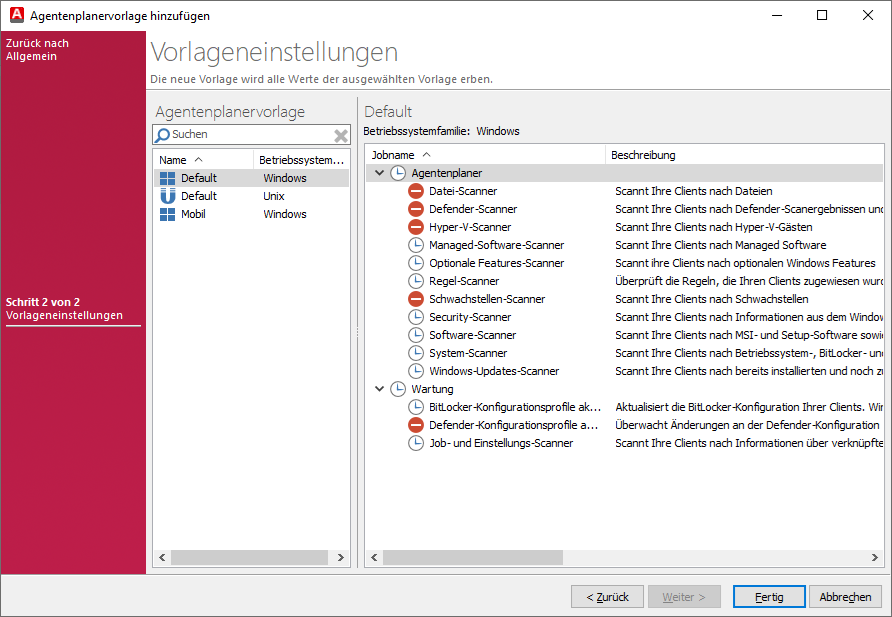Click the disabled icon beside Defender-Konfigurationsprofile
Image resolution: width=892 pixels, height=617 pixels.
[x=416, y=425]
